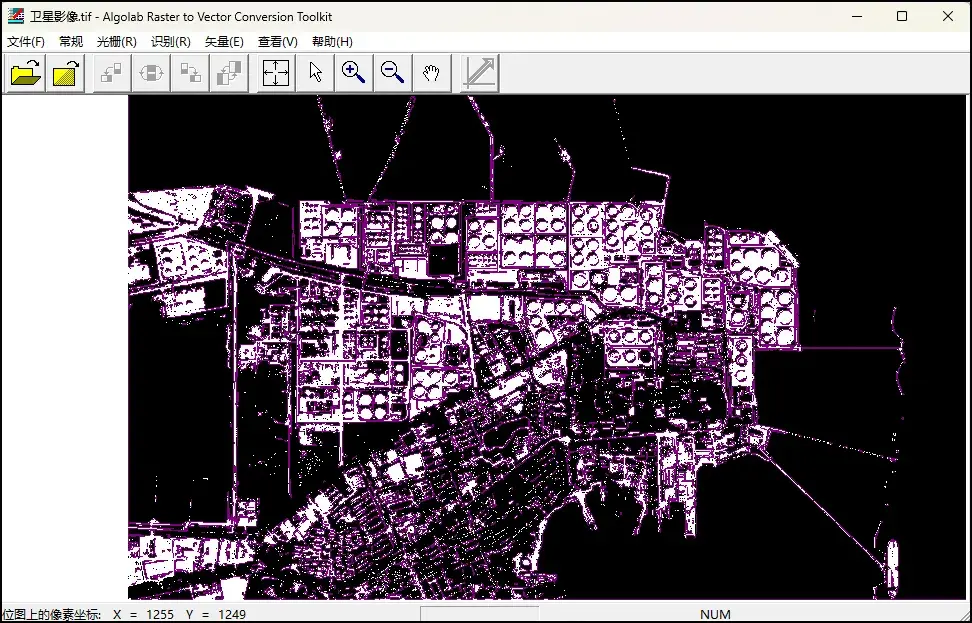Image resolution: width=972 pixels, height=623 pixels.
Task: Click the open file folder icon
Action: (x=25, y=73)
